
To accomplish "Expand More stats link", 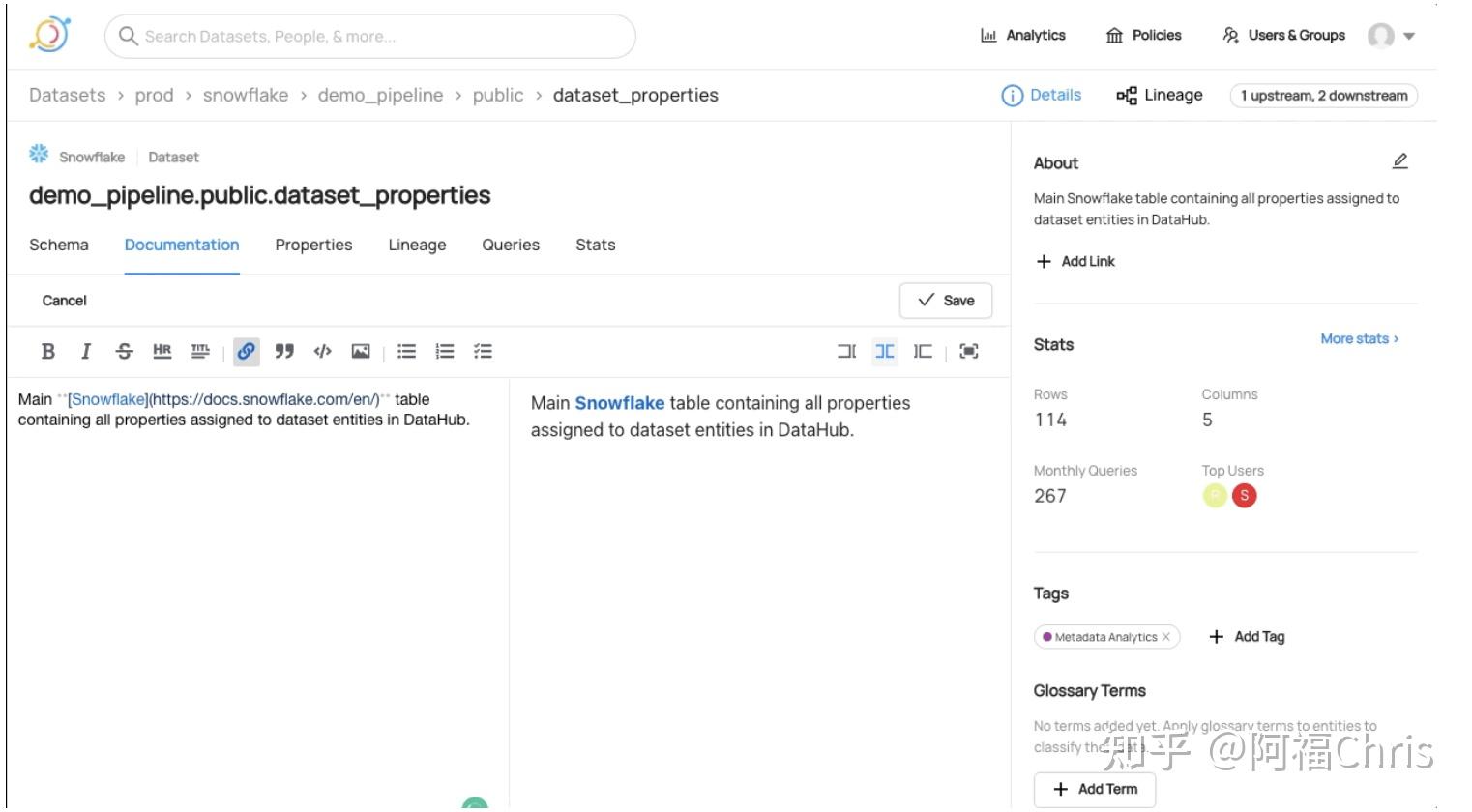I will (x=1359, y=338).
